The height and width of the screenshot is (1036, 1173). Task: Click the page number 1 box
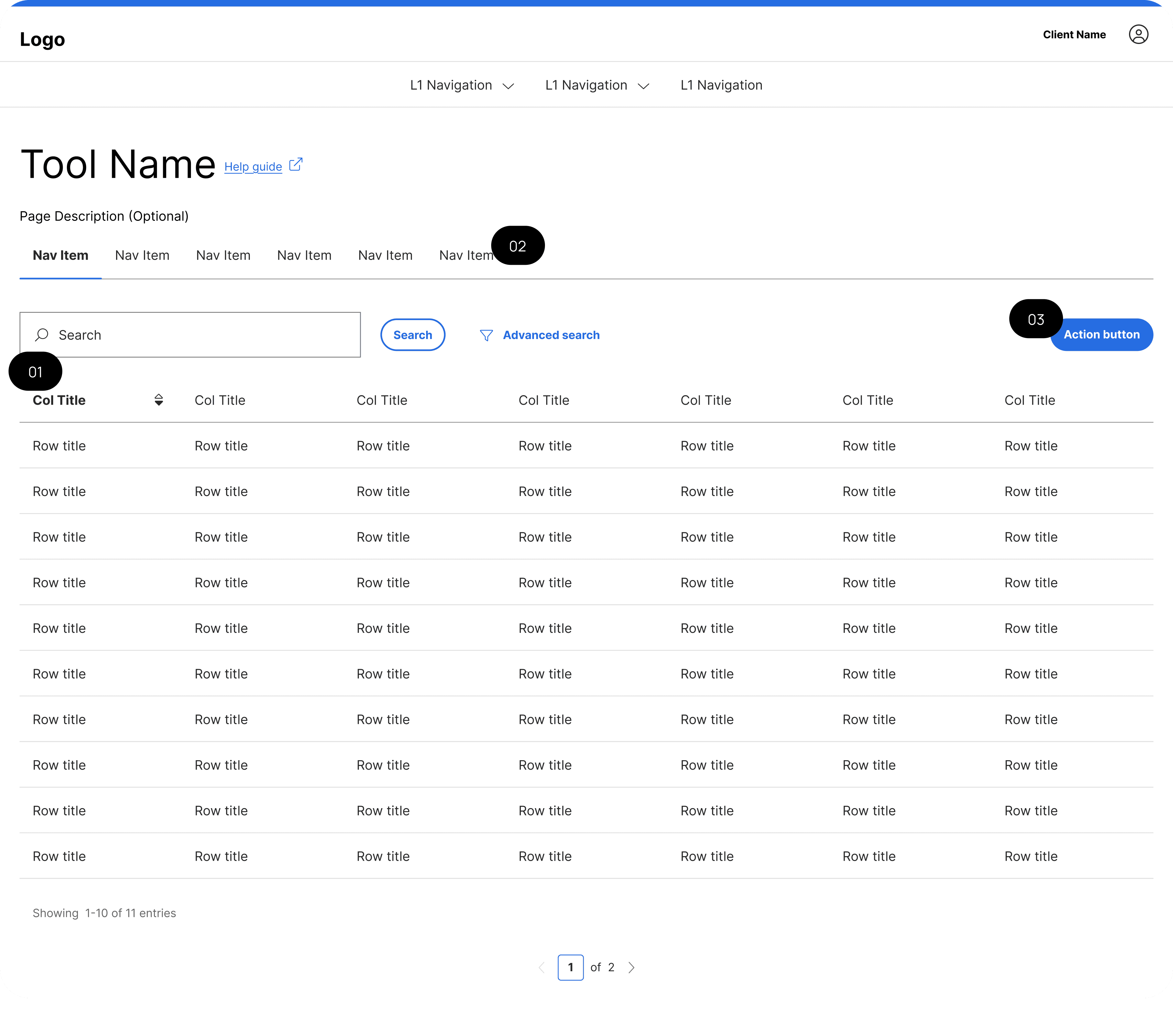(x=570, y=967)
